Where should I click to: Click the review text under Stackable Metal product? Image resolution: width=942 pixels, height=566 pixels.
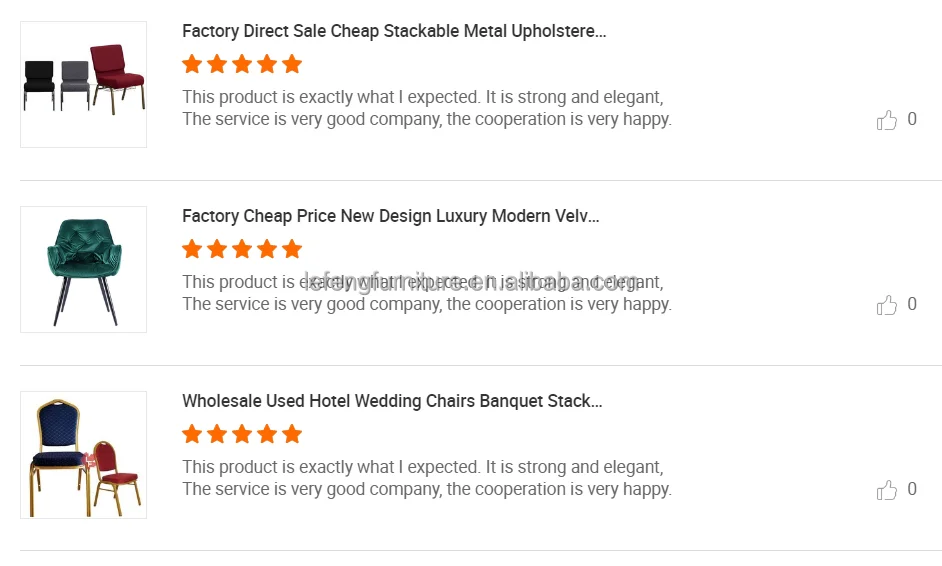[426, 108]
